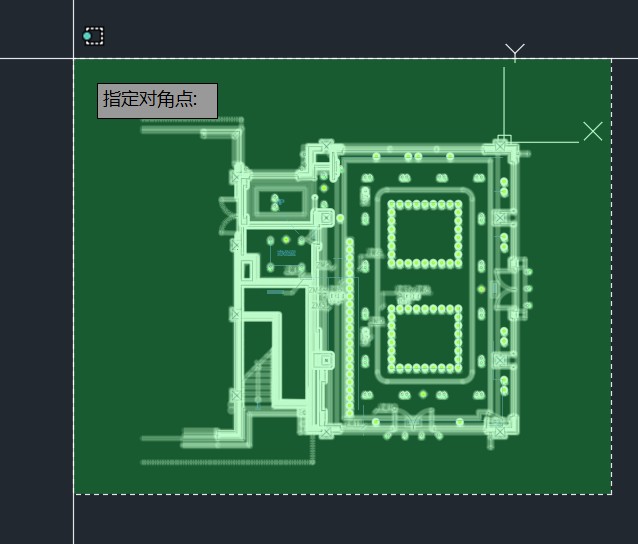
Task: Click the UCS origin square marker
Action: (504, 141)
